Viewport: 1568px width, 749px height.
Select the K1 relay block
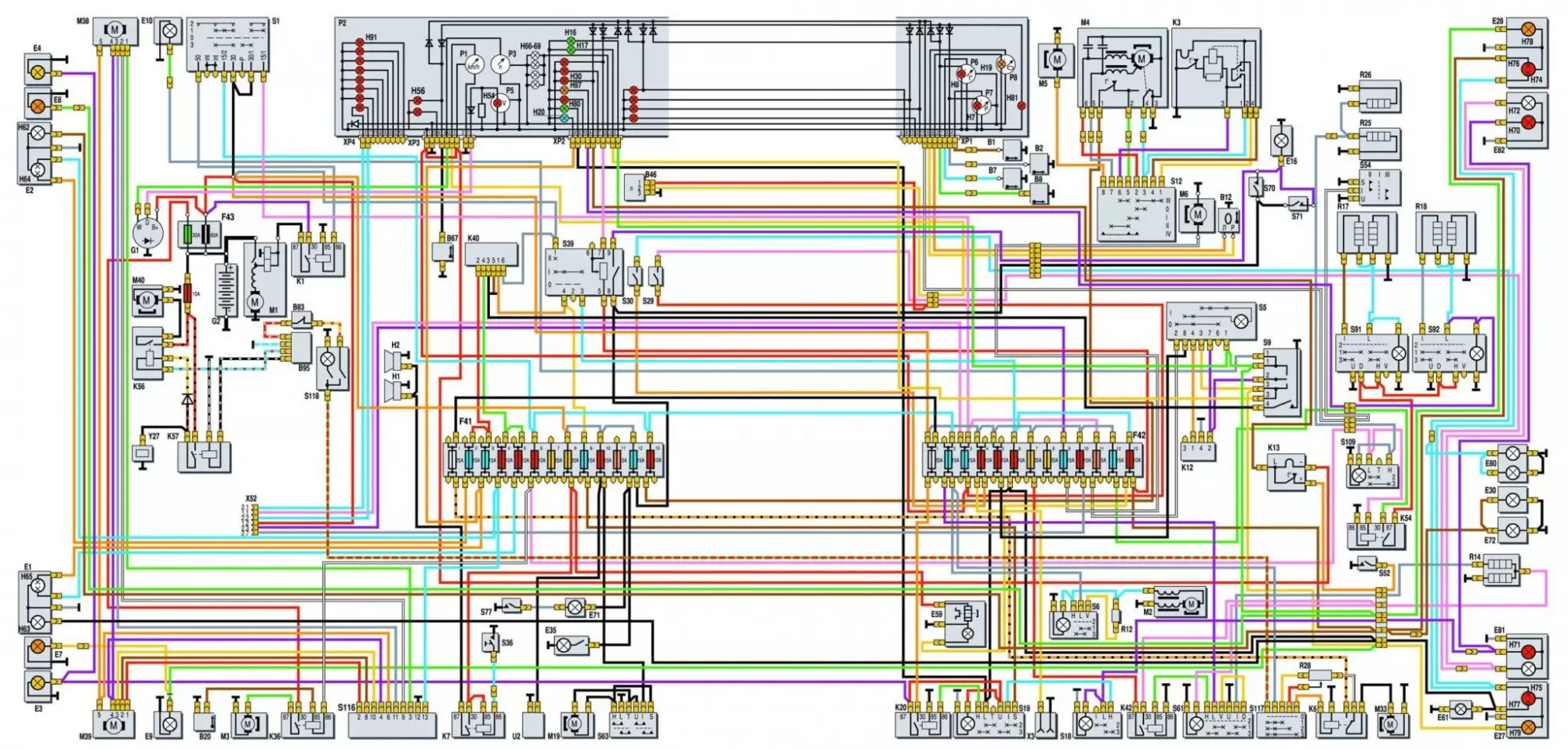pos(318,258)
